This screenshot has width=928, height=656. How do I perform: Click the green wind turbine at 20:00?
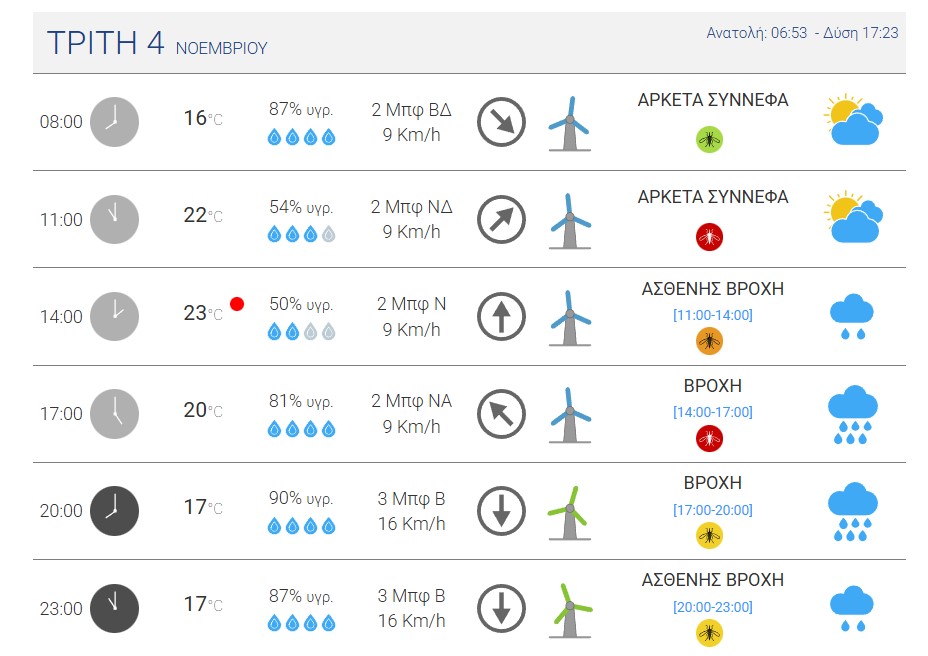[x=570, y=513]
